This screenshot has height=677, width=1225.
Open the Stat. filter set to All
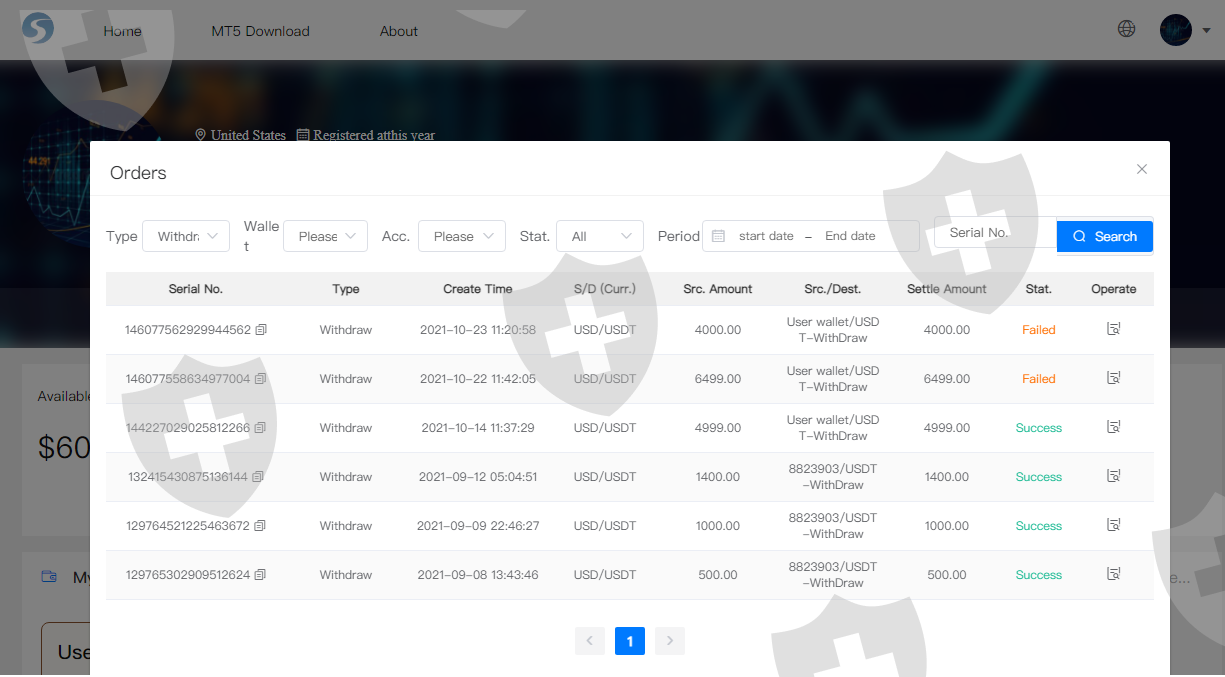600,237
